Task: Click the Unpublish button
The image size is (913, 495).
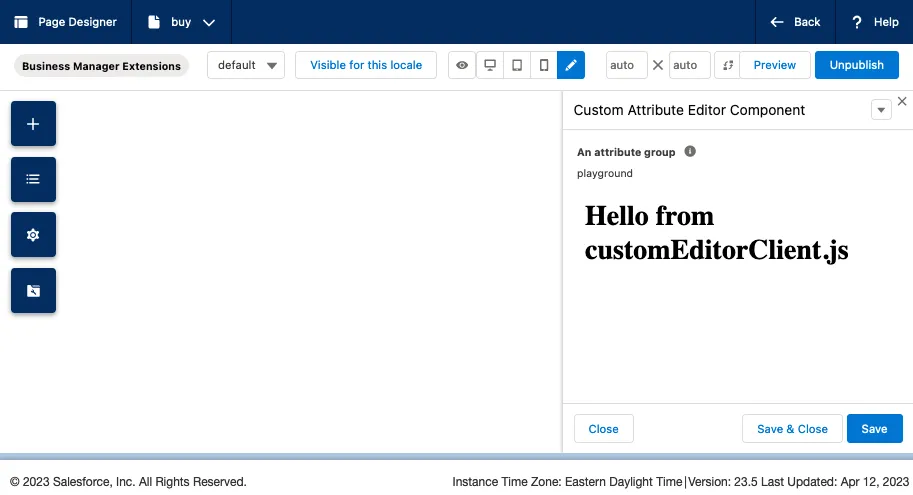Action: 856,65
